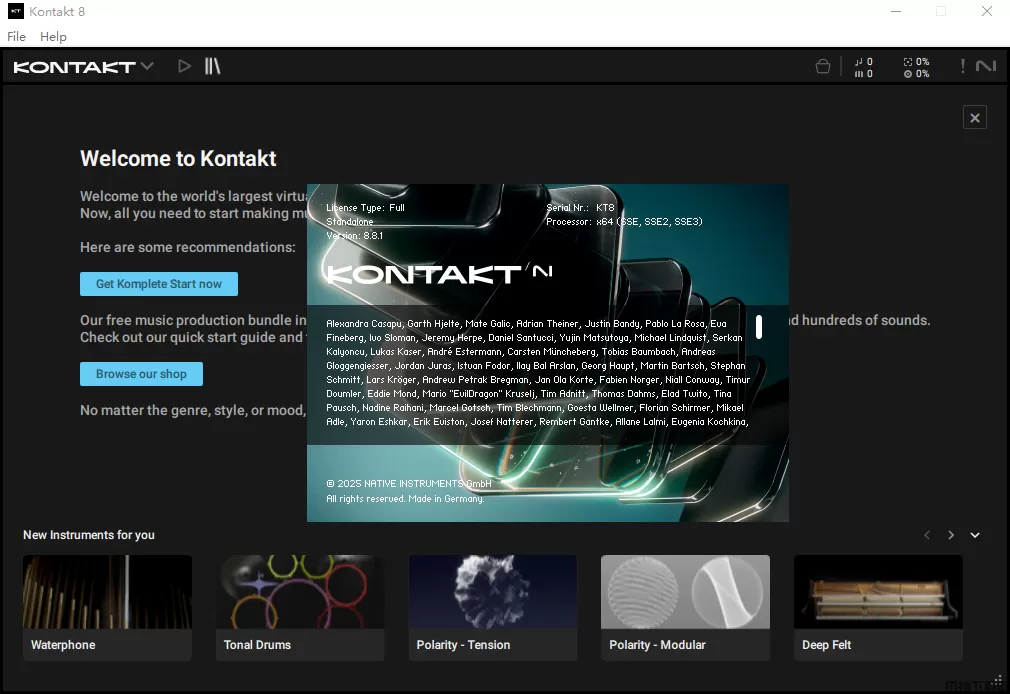1010x694 pixels.
Task: Click Get Komplete Start now button
Action: click(159, 284)
